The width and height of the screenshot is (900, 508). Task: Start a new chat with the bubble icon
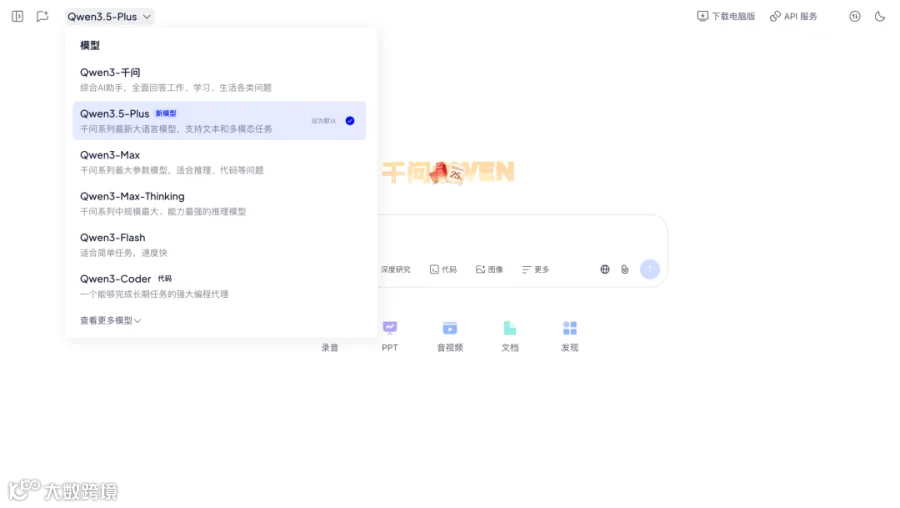(42, 17)
